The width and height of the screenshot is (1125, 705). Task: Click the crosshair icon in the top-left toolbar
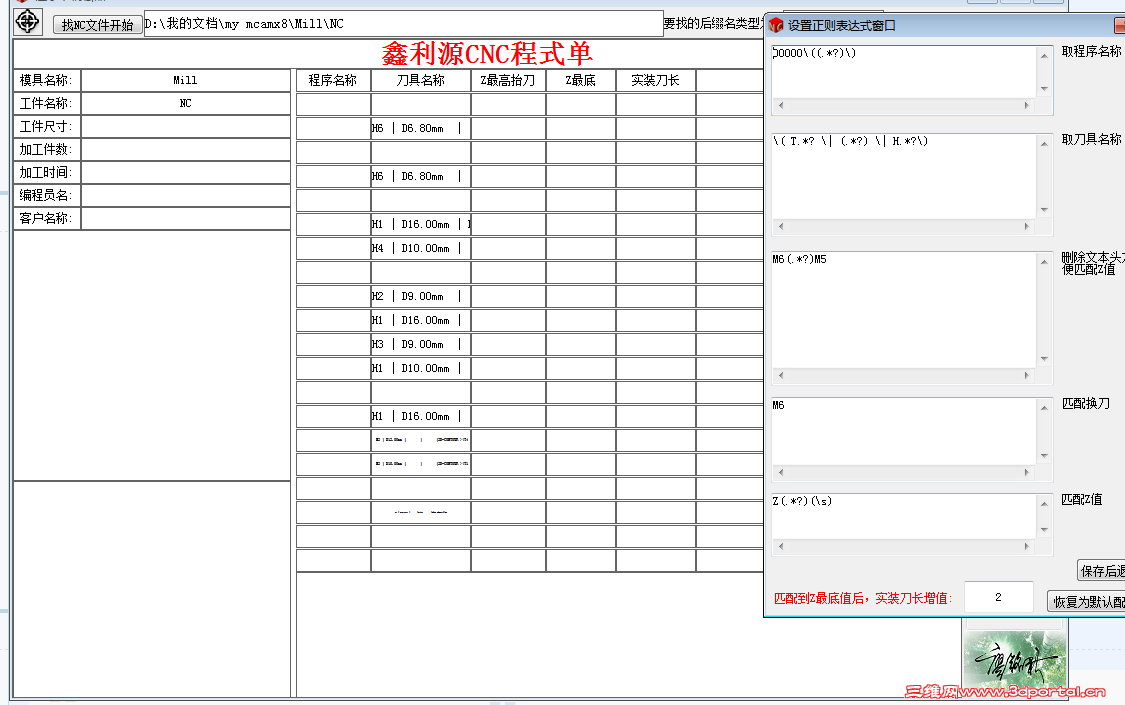(27, 22)
